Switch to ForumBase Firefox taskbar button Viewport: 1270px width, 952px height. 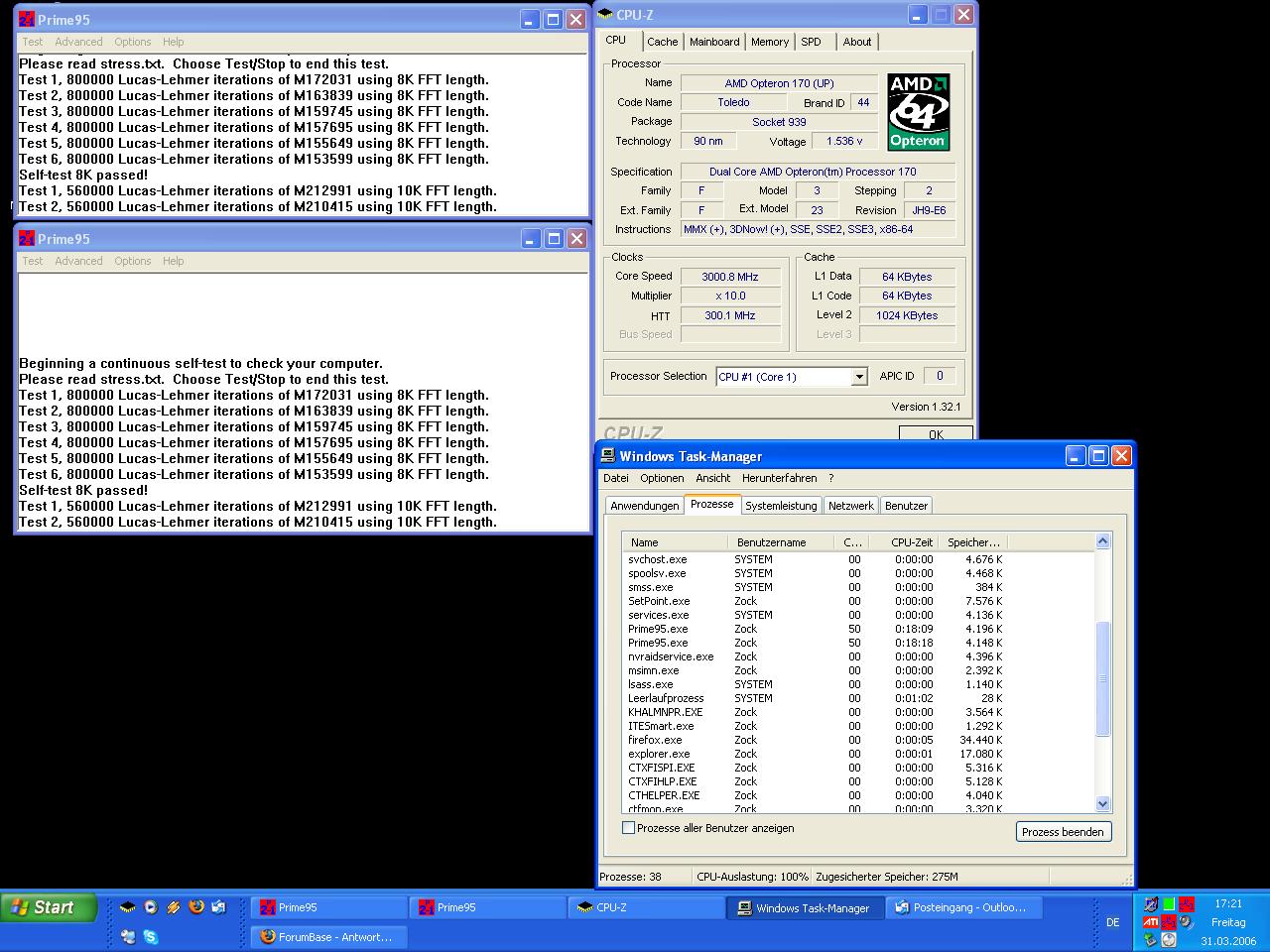coord(328,936)
